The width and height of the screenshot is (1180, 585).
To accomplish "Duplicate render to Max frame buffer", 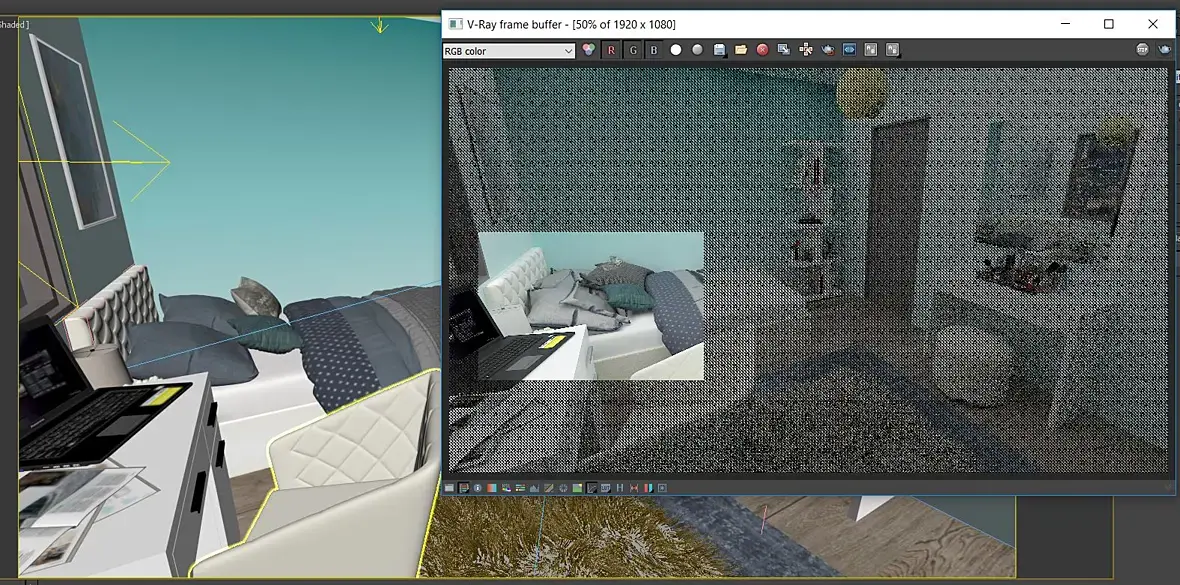I will click(783, 50).
